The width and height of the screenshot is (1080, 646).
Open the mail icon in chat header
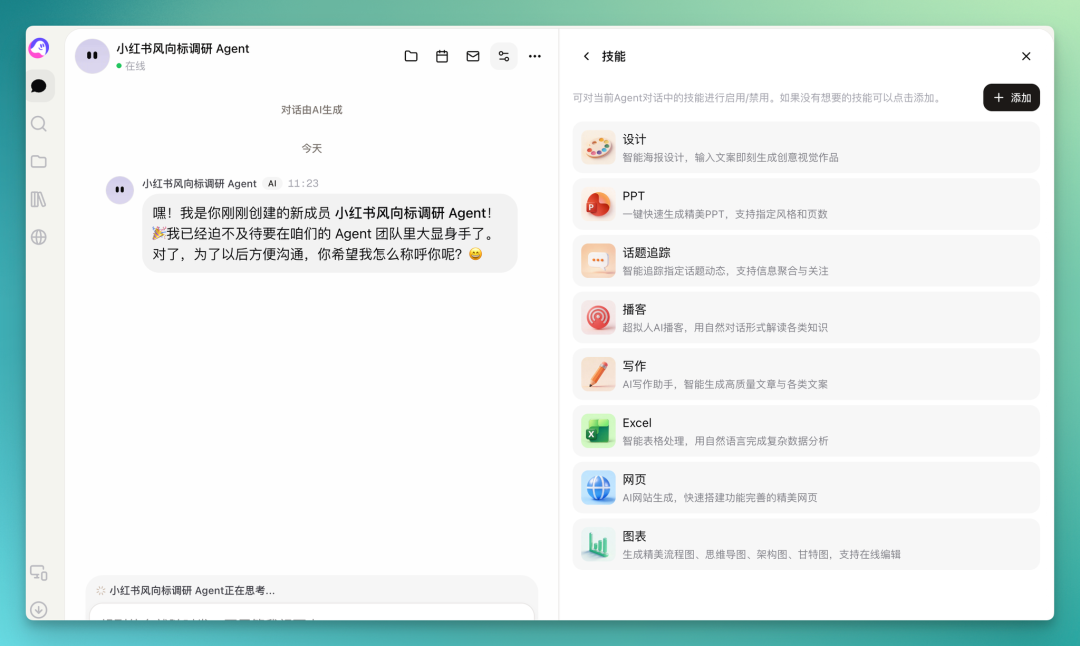click(472, 56)
